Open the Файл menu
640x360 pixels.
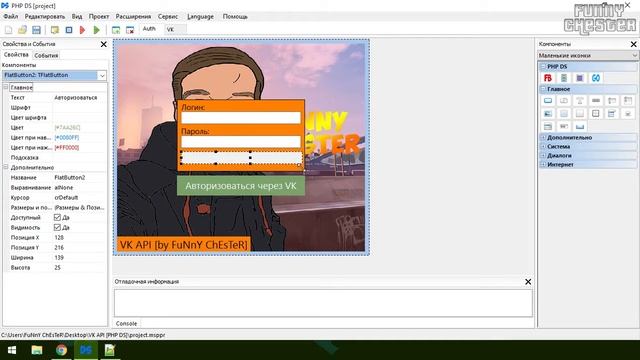(11, 16)
